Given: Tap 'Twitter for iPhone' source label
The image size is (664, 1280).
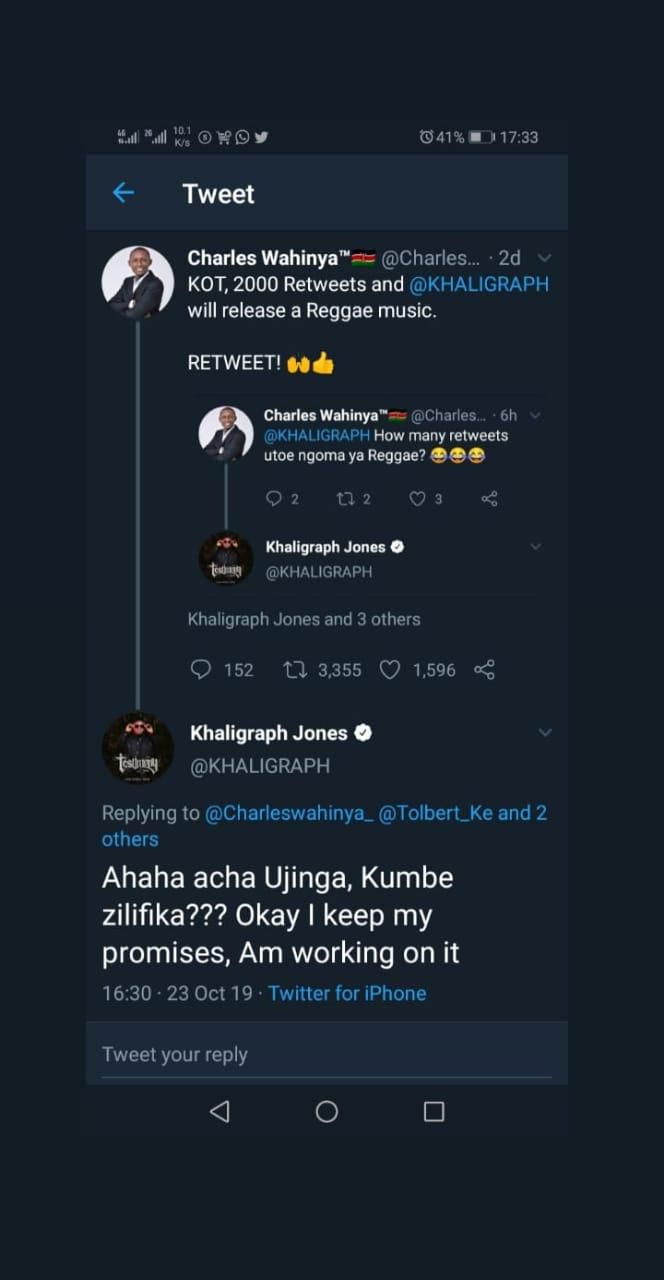Looking at the screenshot, I should (x=346, y=993).
